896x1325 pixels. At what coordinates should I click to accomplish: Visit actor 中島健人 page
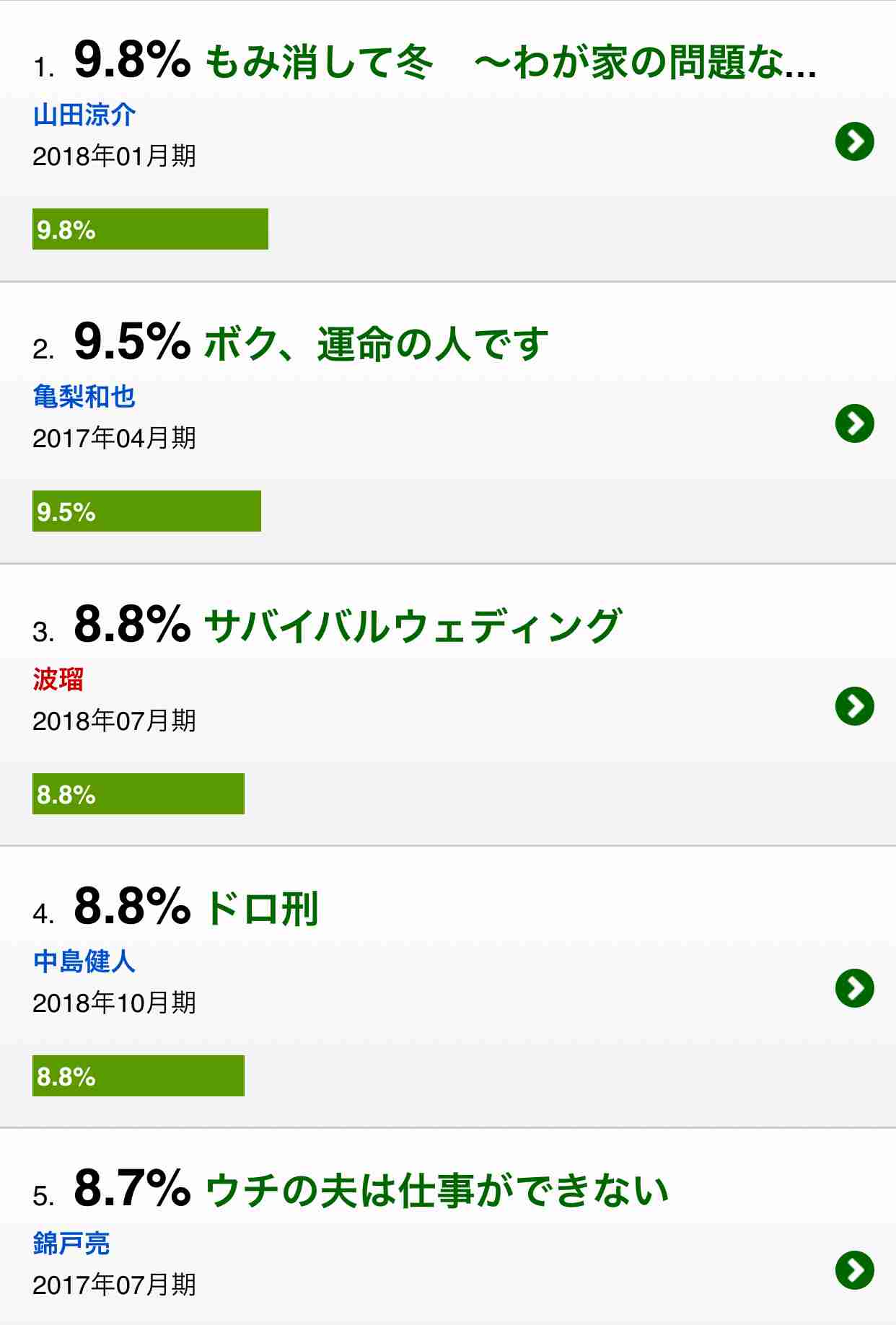84,961
